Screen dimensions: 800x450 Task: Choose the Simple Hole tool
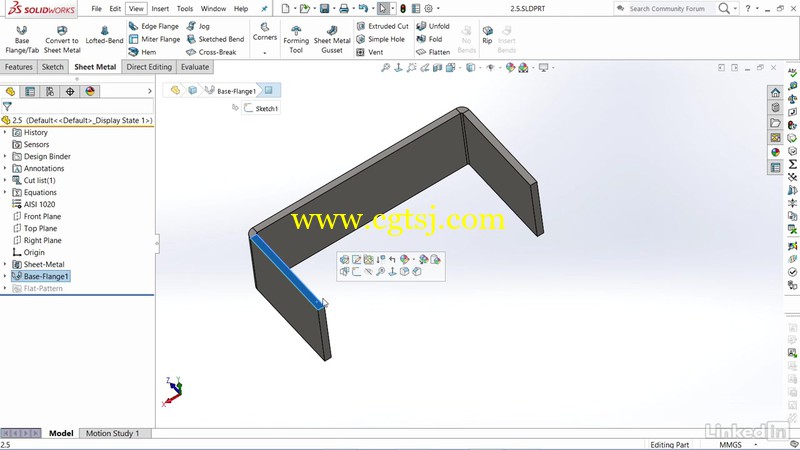pyautogui.click(x=380, y=39)
